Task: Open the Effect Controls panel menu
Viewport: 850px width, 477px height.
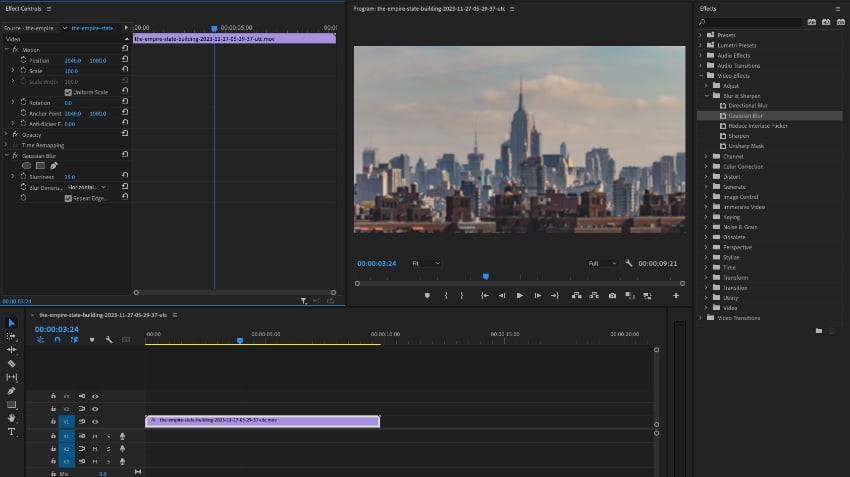Action: [49, 9]
